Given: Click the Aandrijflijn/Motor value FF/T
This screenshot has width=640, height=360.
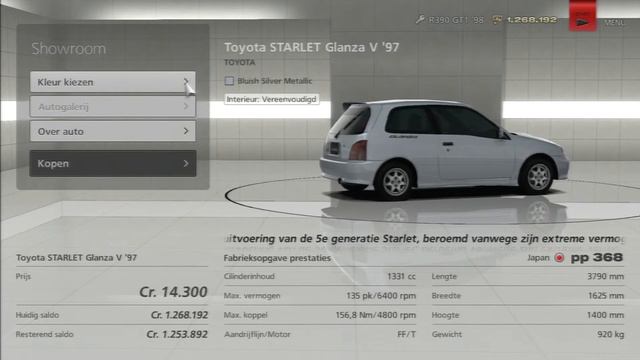Looking at the screenshot, I should tap(407, 334).
